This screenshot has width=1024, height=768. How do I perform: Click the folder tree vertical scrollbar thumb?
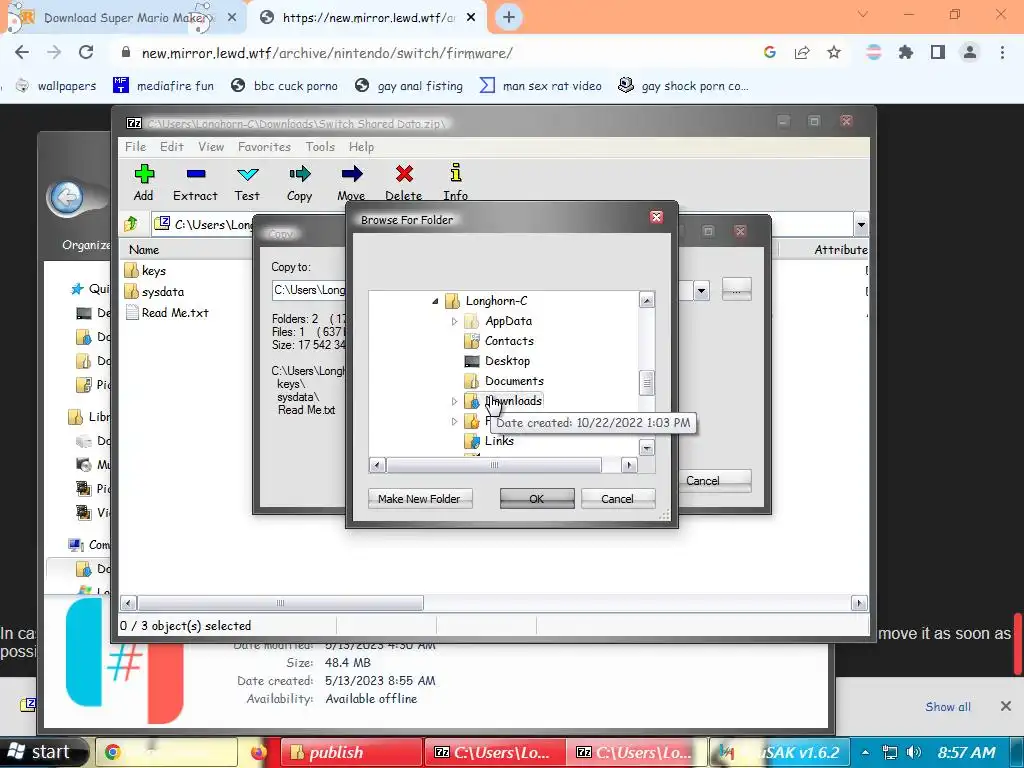647,383
